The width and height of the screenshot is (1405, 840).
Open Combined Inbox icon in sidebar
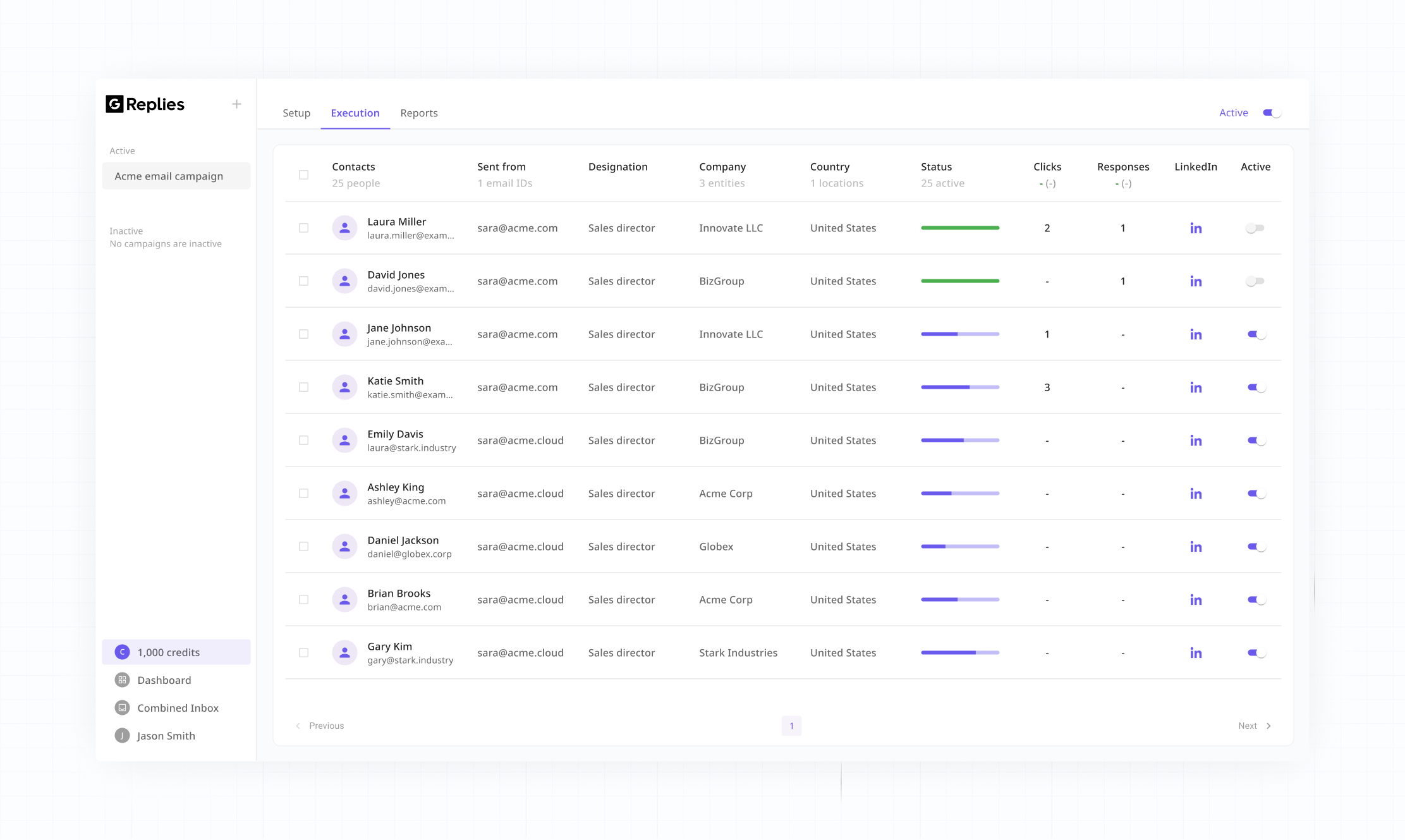point(122,708)
